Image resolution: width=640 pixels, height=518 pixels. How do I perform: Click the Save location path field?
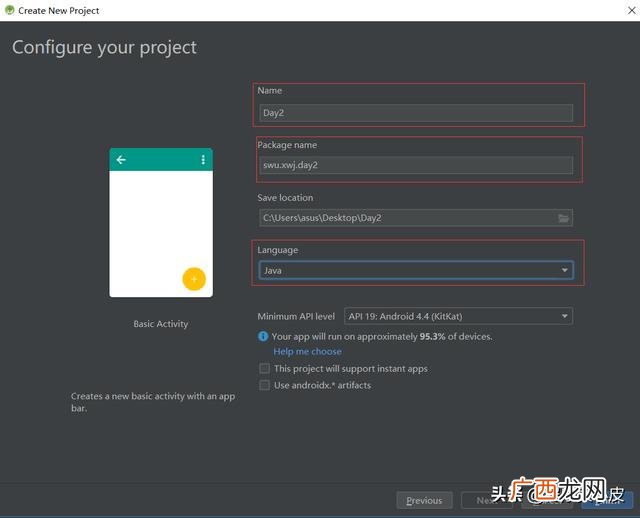click(416, 218)
